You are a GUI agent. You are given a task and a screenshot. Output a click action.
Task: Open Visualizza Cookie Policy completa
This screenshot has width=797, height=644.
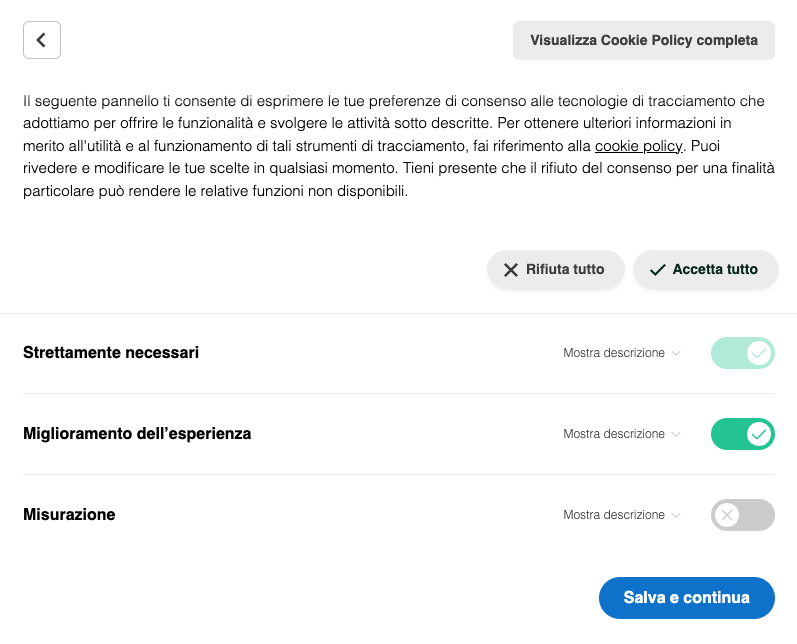[x=644, y=41]
